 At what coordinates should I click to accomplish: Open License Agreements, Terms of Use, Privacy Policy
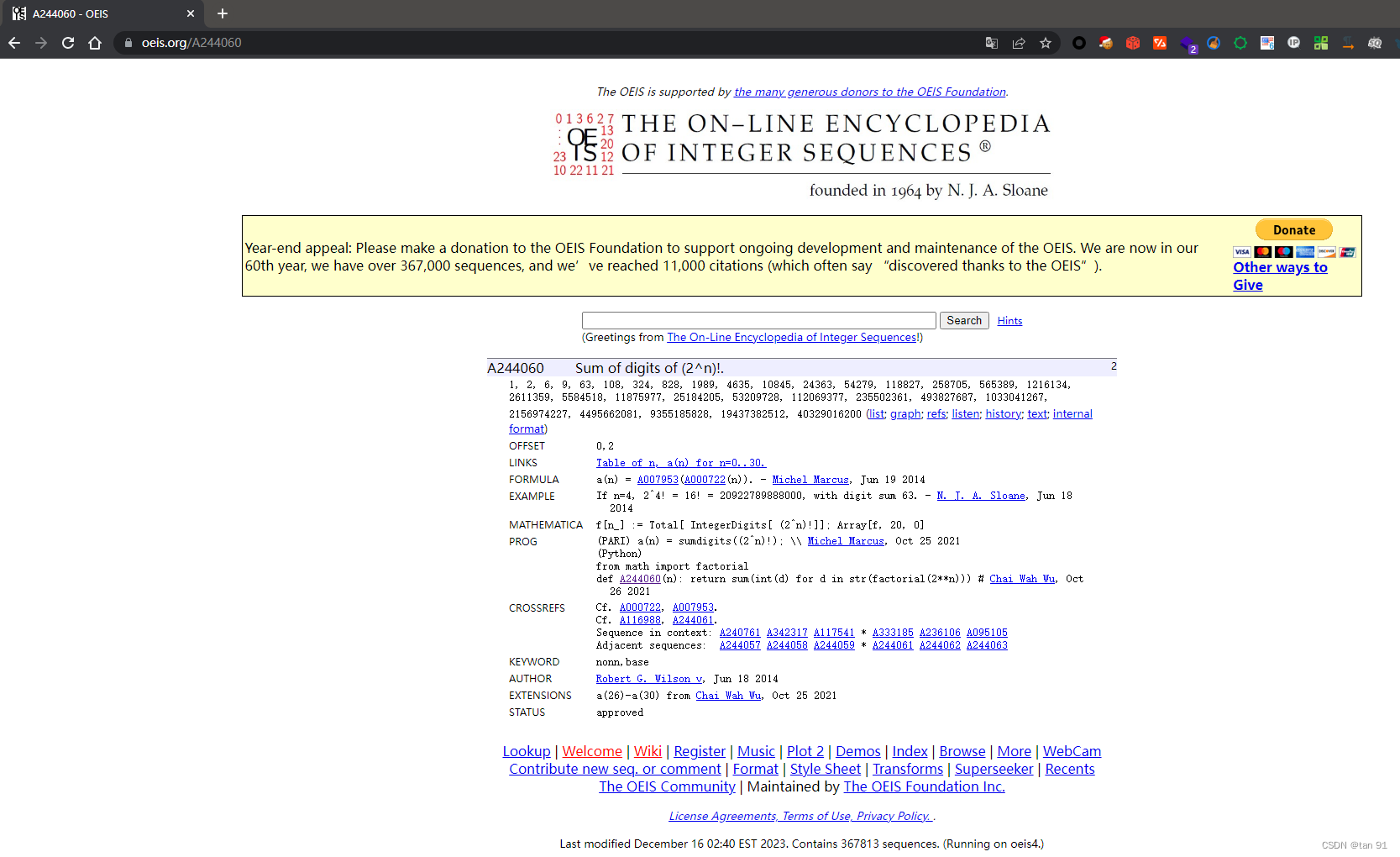800,816
